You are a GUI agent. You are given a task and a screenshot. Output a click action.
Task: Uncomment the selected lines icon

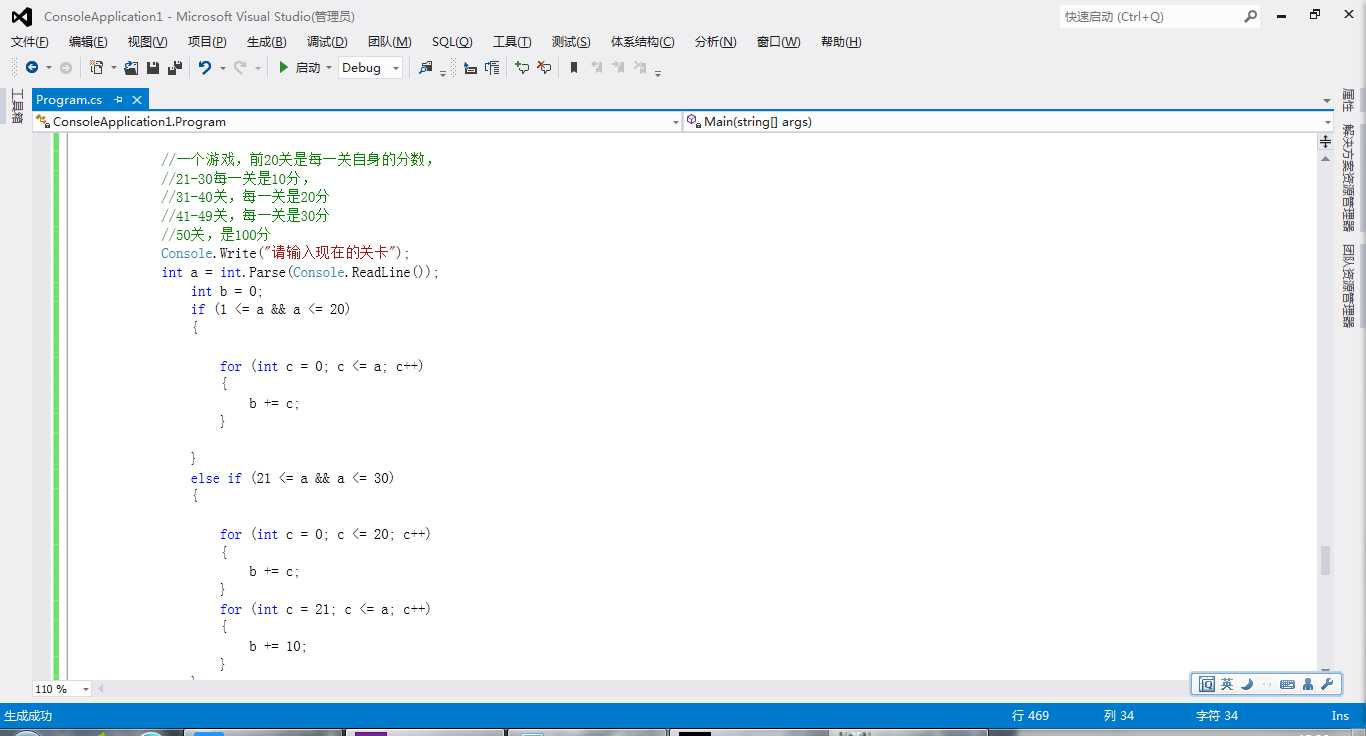coord(544,68)
